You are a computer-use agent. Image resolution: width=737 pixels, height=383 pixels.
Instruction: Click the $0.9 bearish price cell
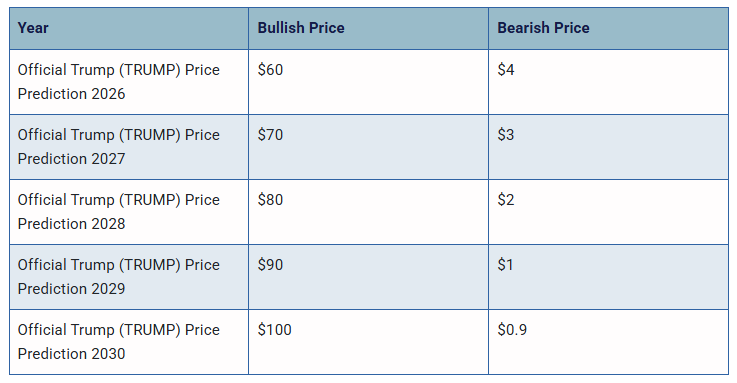[x=609, y=342]
